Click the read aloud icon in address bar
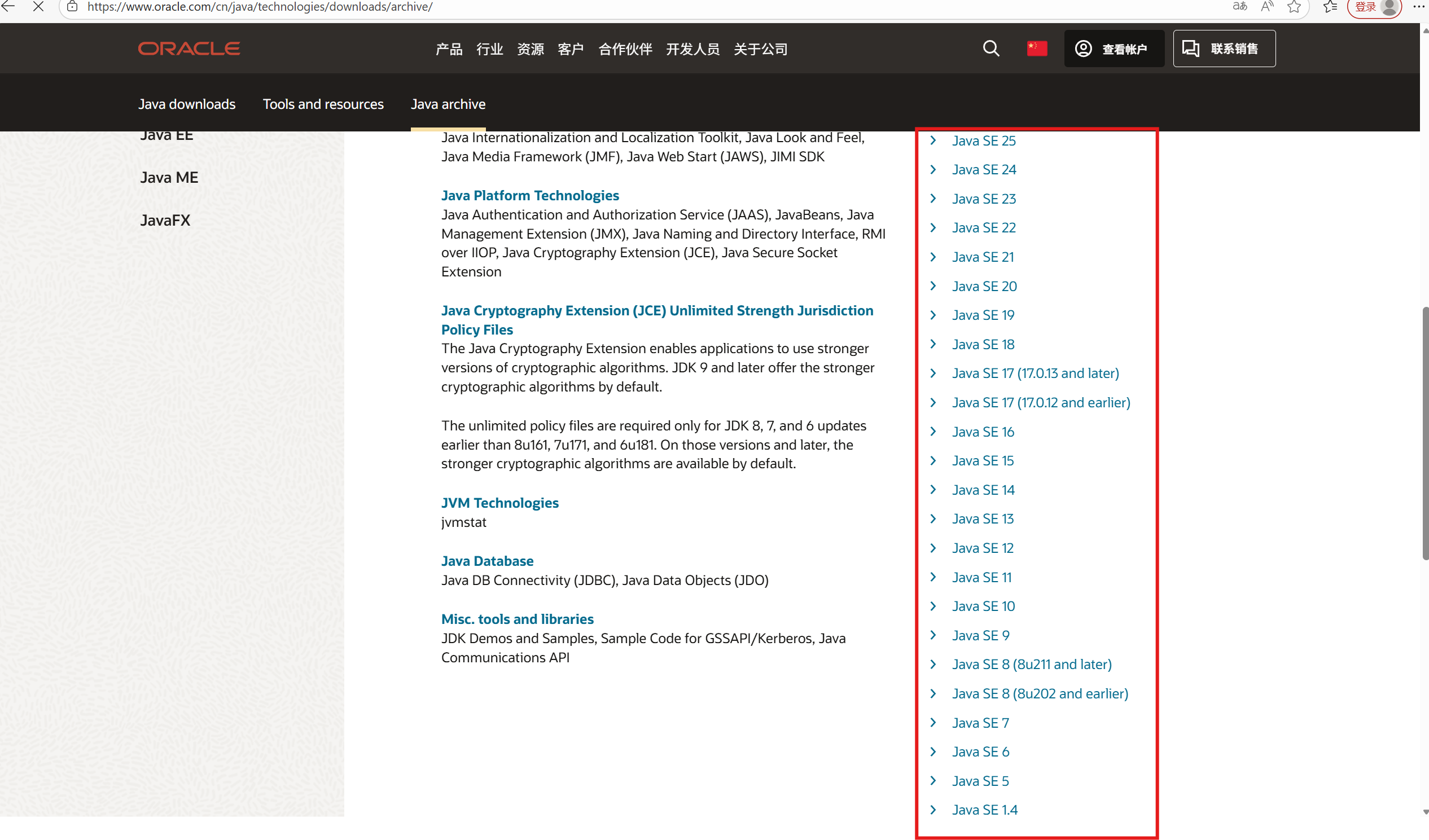This screenshot has width=1429, height=840. point(1267,7)
